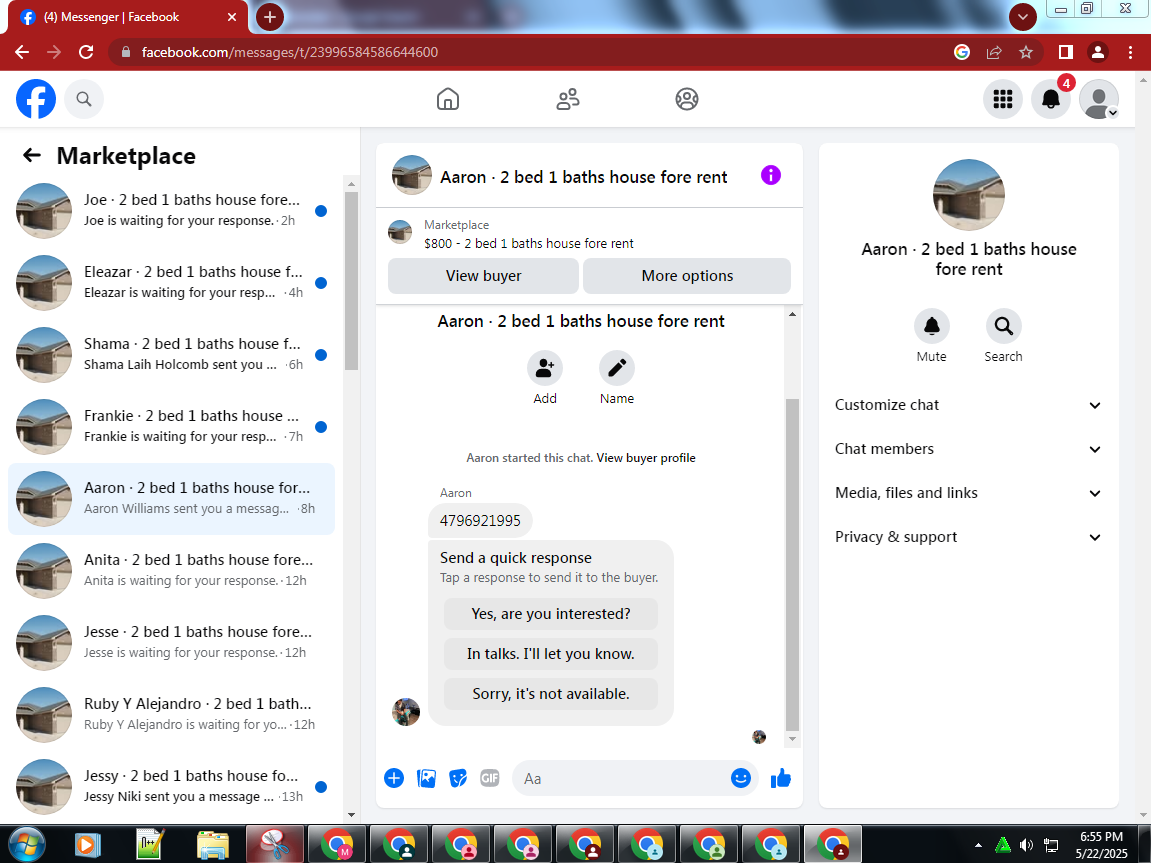Screen dimensions: 1151x863
Task: Open Jesse's conversation in the list
Action: pyautogui.click(x=171, y=642)
